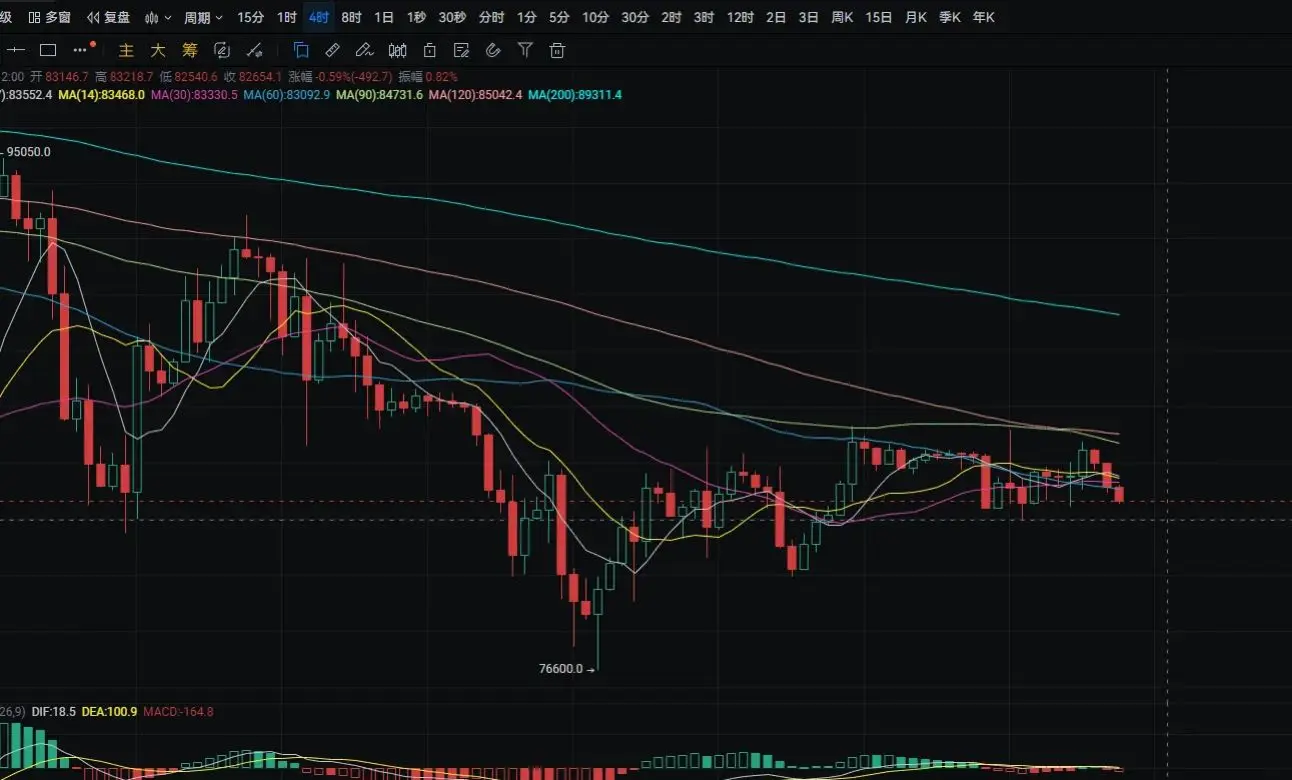Open the multi-window (多窗) layout
Viewport: 1292px width, 780px height.
49,18
